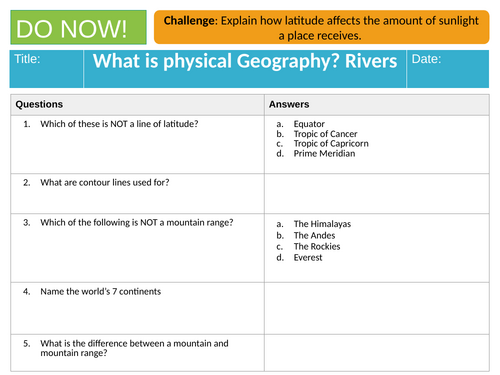The image size is (500, 375).
Task: Click the empty answer cell for contour lines
Action: point(377,194)
